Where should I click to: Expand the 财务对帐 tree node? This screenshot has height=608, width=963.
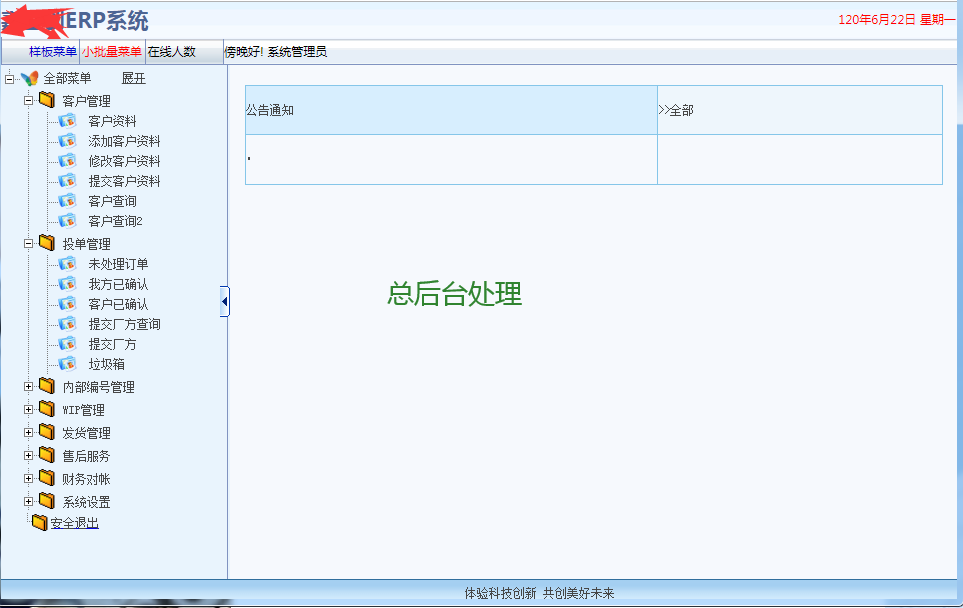(29, 478)
